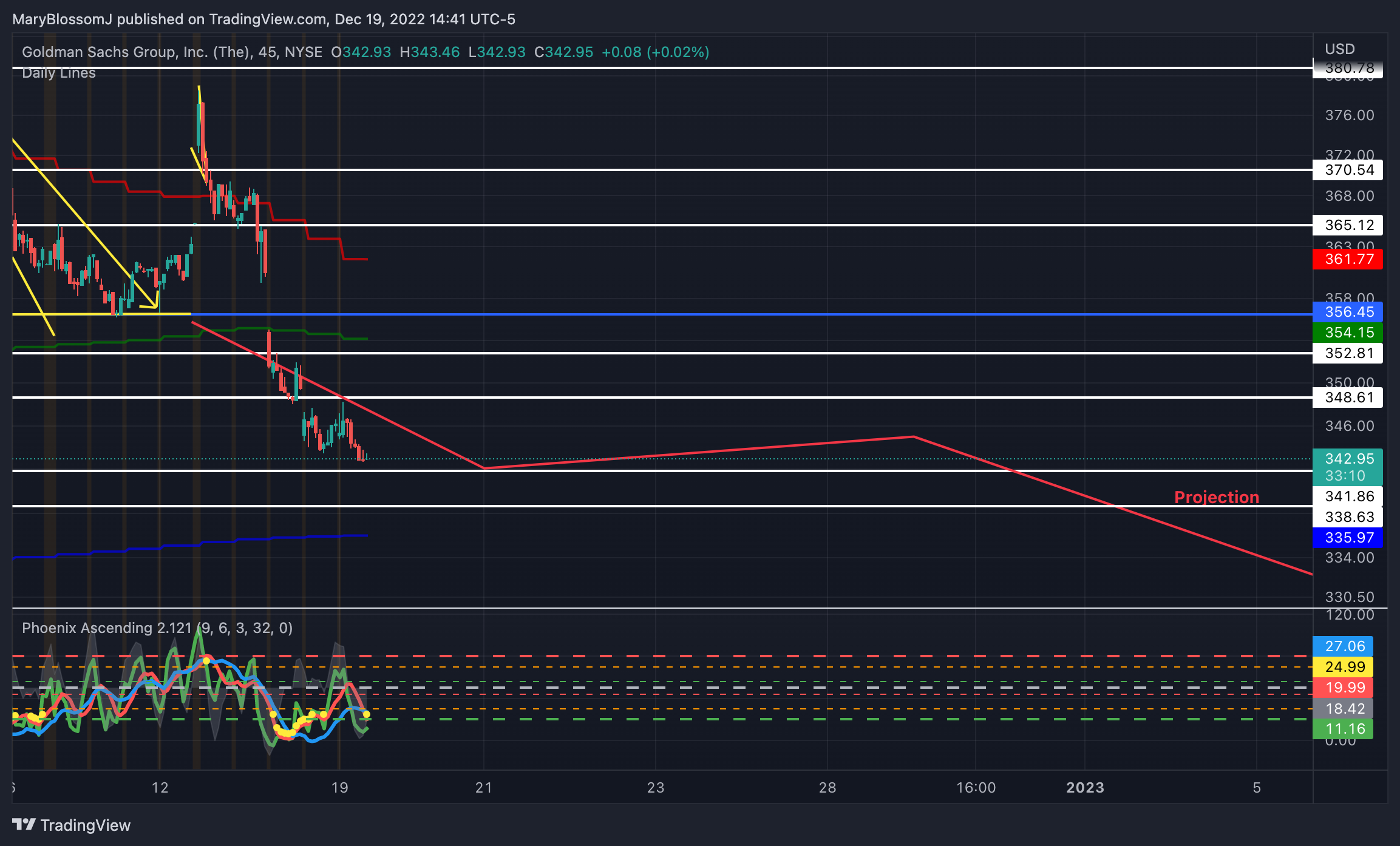The height and width of the screenshot is (846, 1400).
Task: Click the indicator value 27.06 label
Action: pyautogui.click(x=1342, y=646)
